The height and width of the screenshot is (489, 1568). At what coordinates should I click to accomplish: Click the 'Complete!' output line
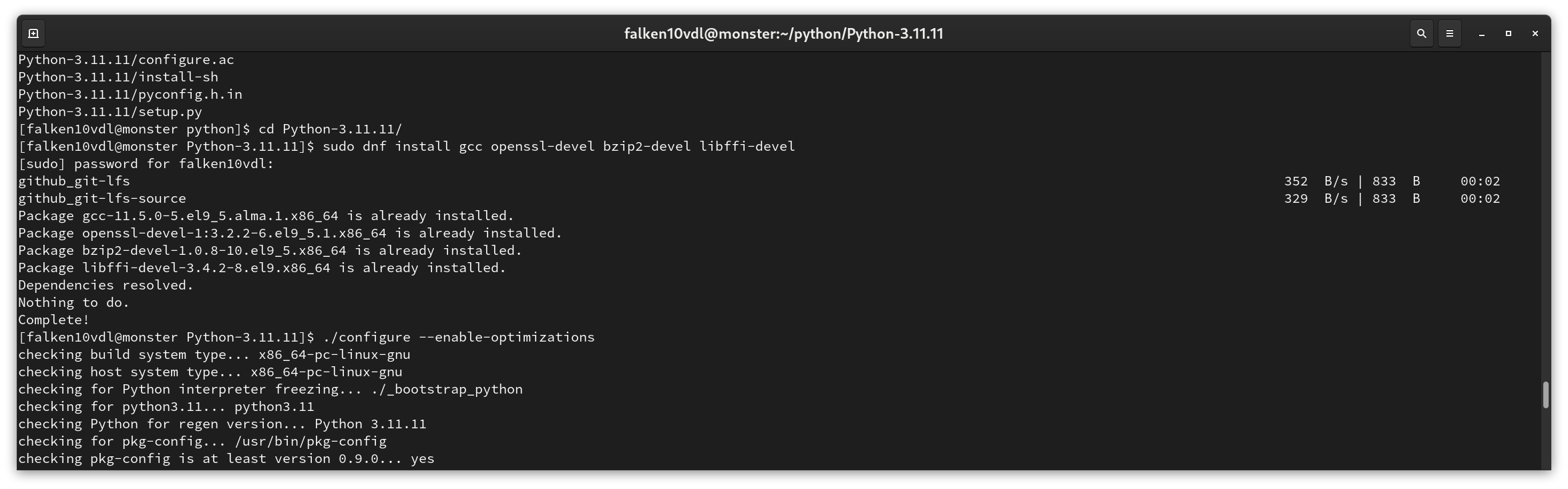click(53, 320)
